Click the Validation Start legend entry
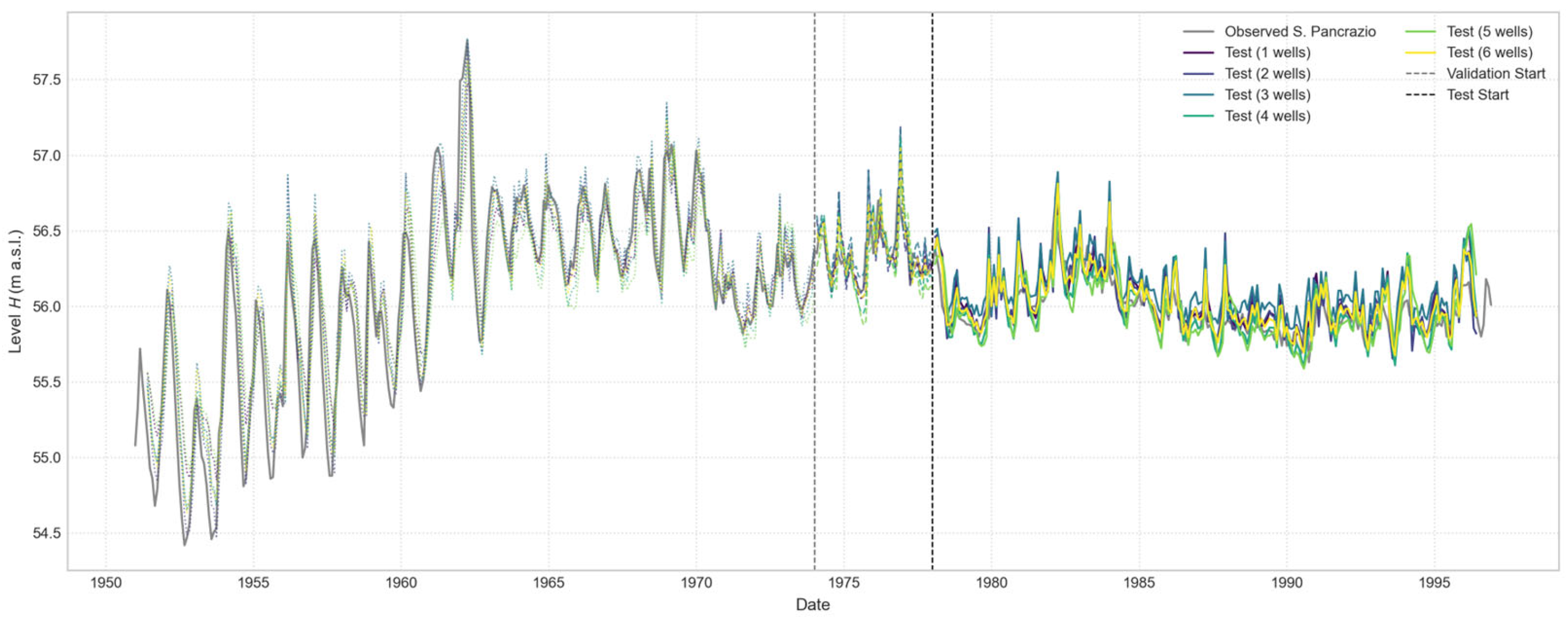Viewport: 1568px width, 618px height. [1496, 74]
